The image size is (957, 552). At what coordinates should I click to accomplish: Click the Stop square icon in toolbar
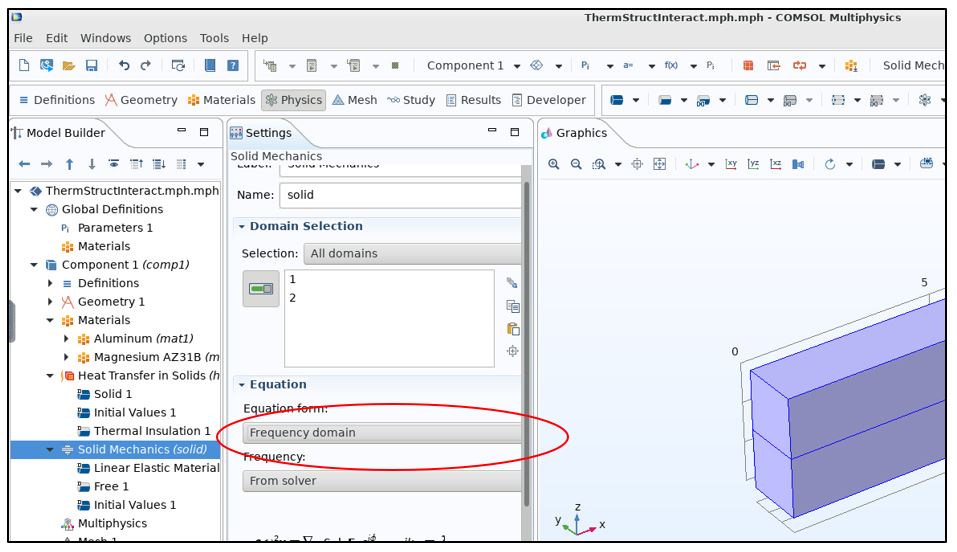pos(395,65)
